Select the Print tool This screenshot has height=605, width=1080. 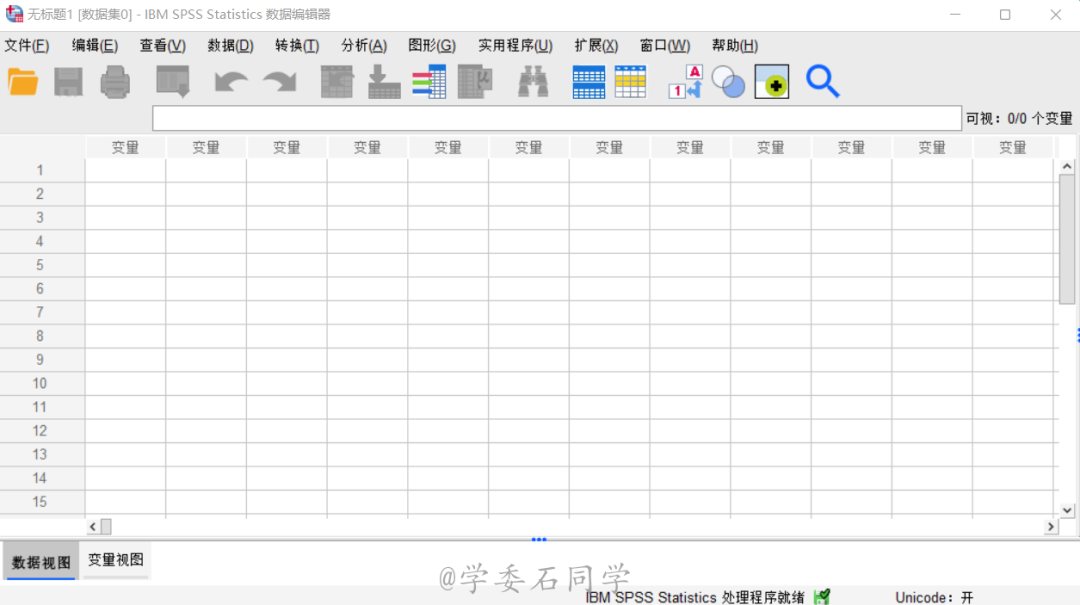pyautogui.click(x=114, y=82)
